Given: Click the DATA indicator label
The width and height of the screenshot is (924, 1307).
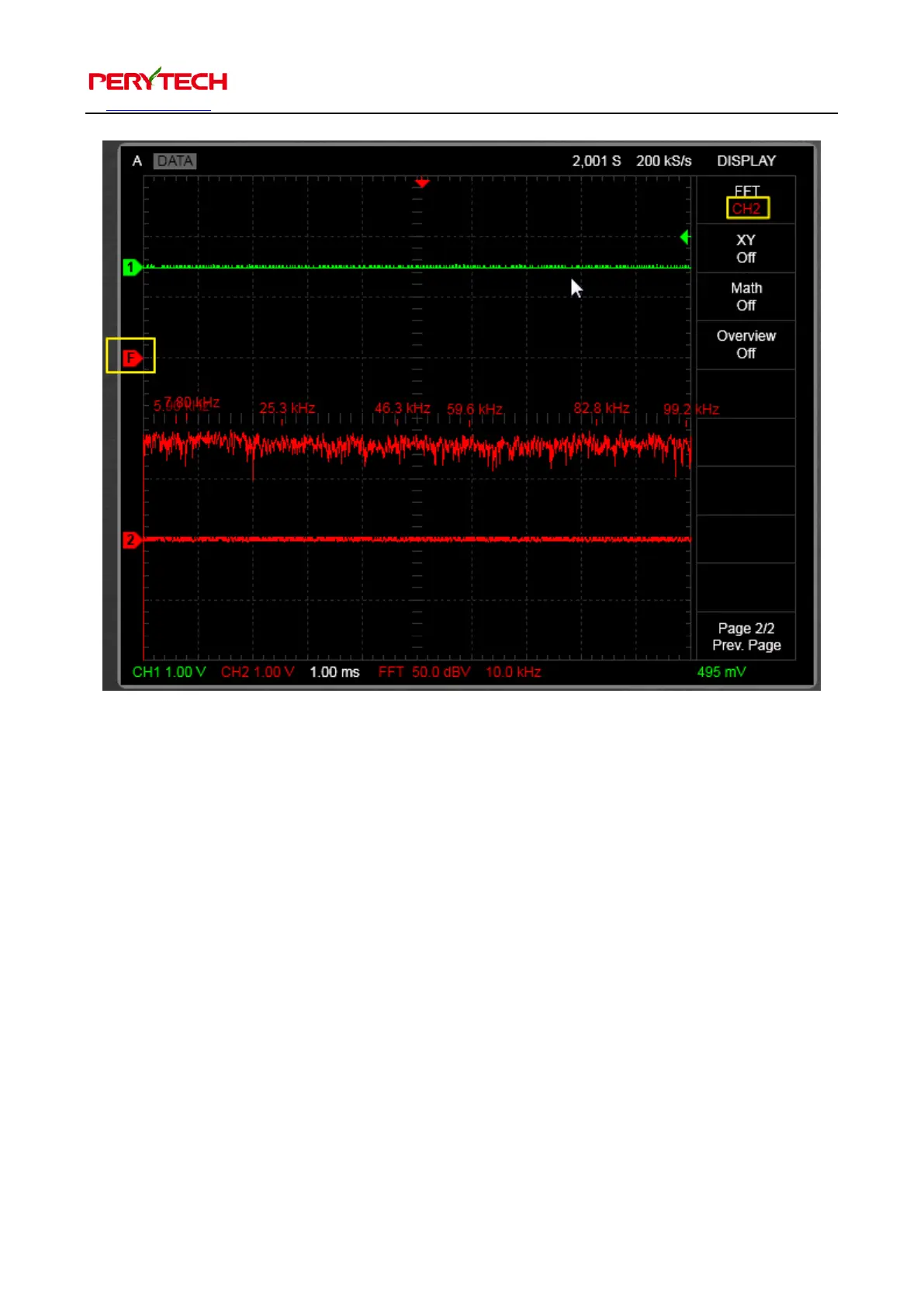Looking at the screenshot, I should click(175, 161).
